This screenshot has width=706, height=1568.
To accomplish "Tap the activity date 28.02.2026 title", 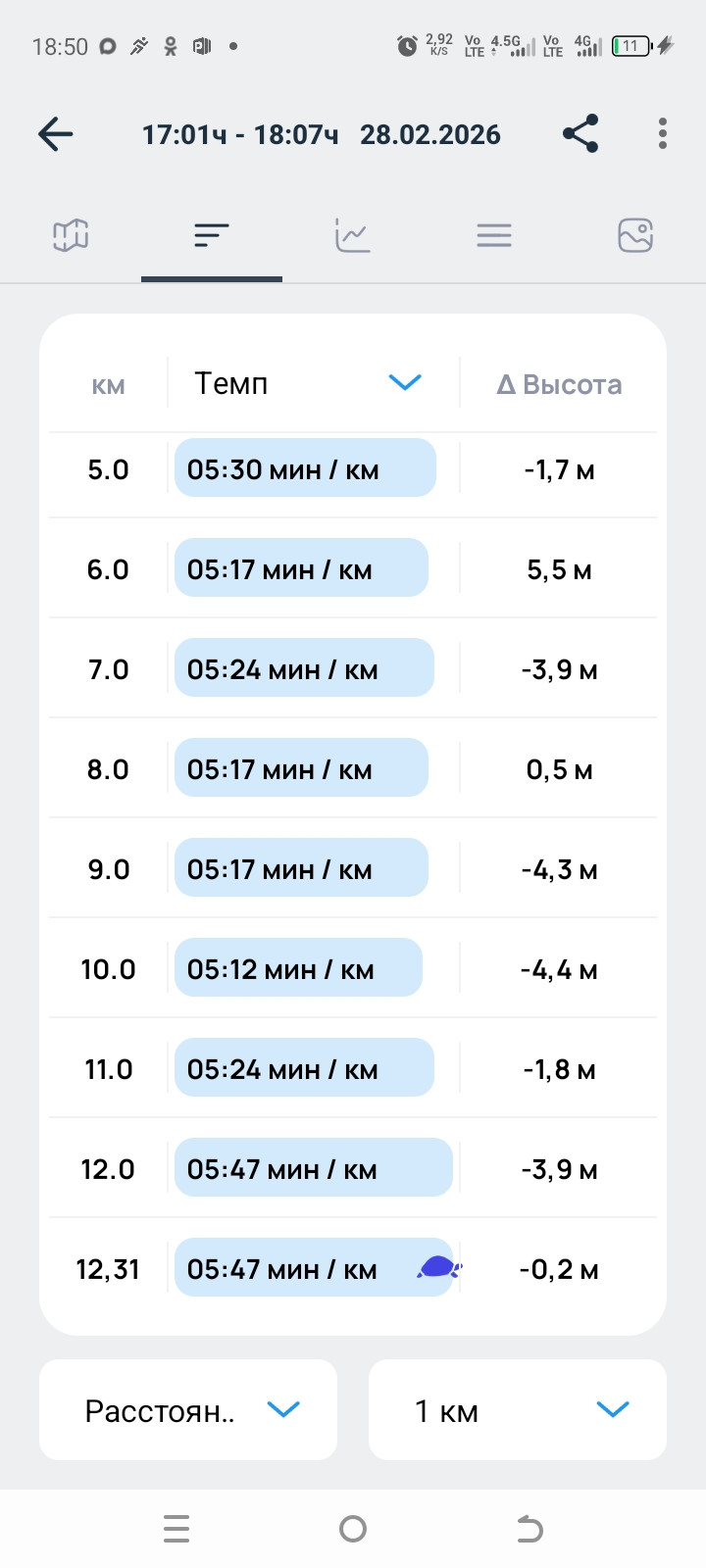I will (430, 134).
